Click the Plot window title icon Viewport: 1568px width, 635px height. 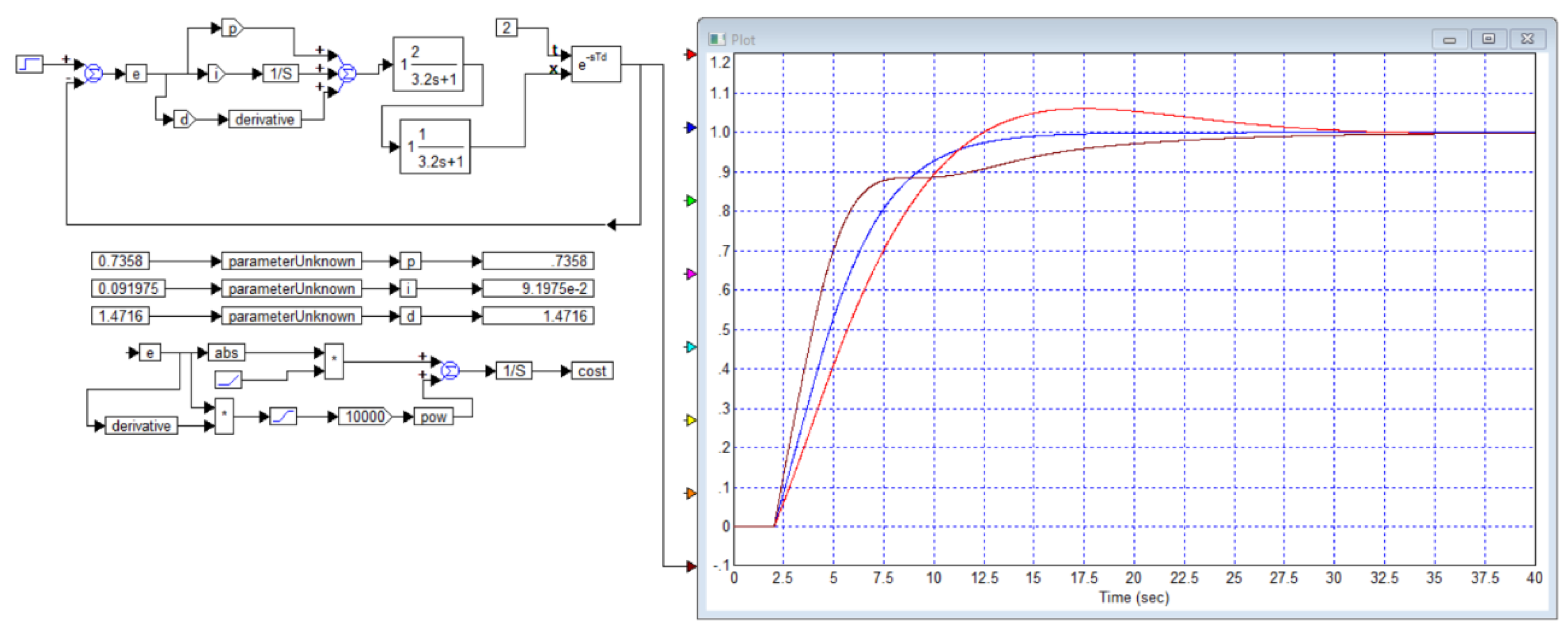(x=716, y=39)
